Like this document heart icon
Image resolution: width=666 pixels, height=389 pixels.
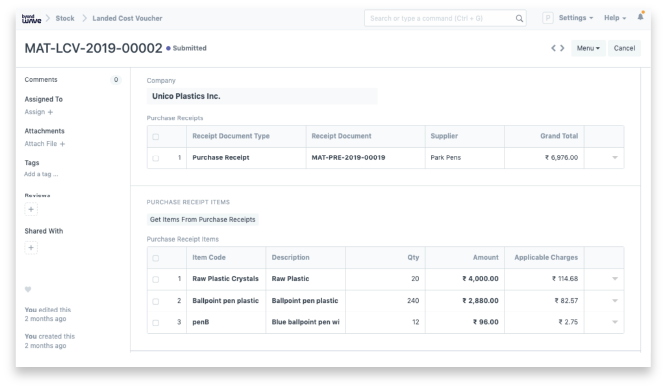click(x=28, y=289)
